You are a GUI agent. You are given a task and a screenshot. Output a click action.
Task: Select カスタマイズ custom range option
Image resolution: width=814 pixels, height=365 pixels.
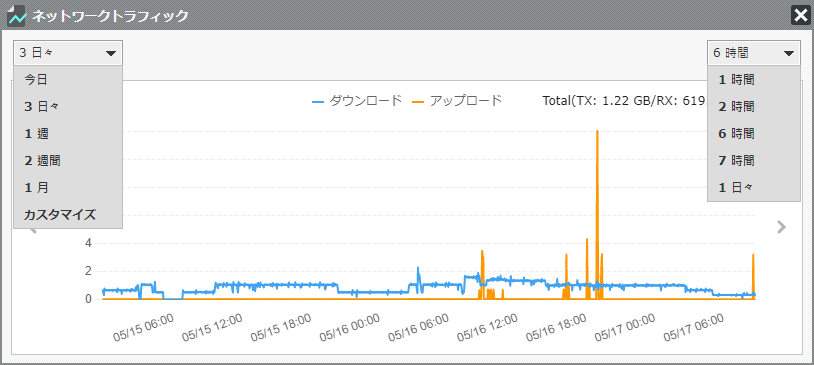[68, 214]
